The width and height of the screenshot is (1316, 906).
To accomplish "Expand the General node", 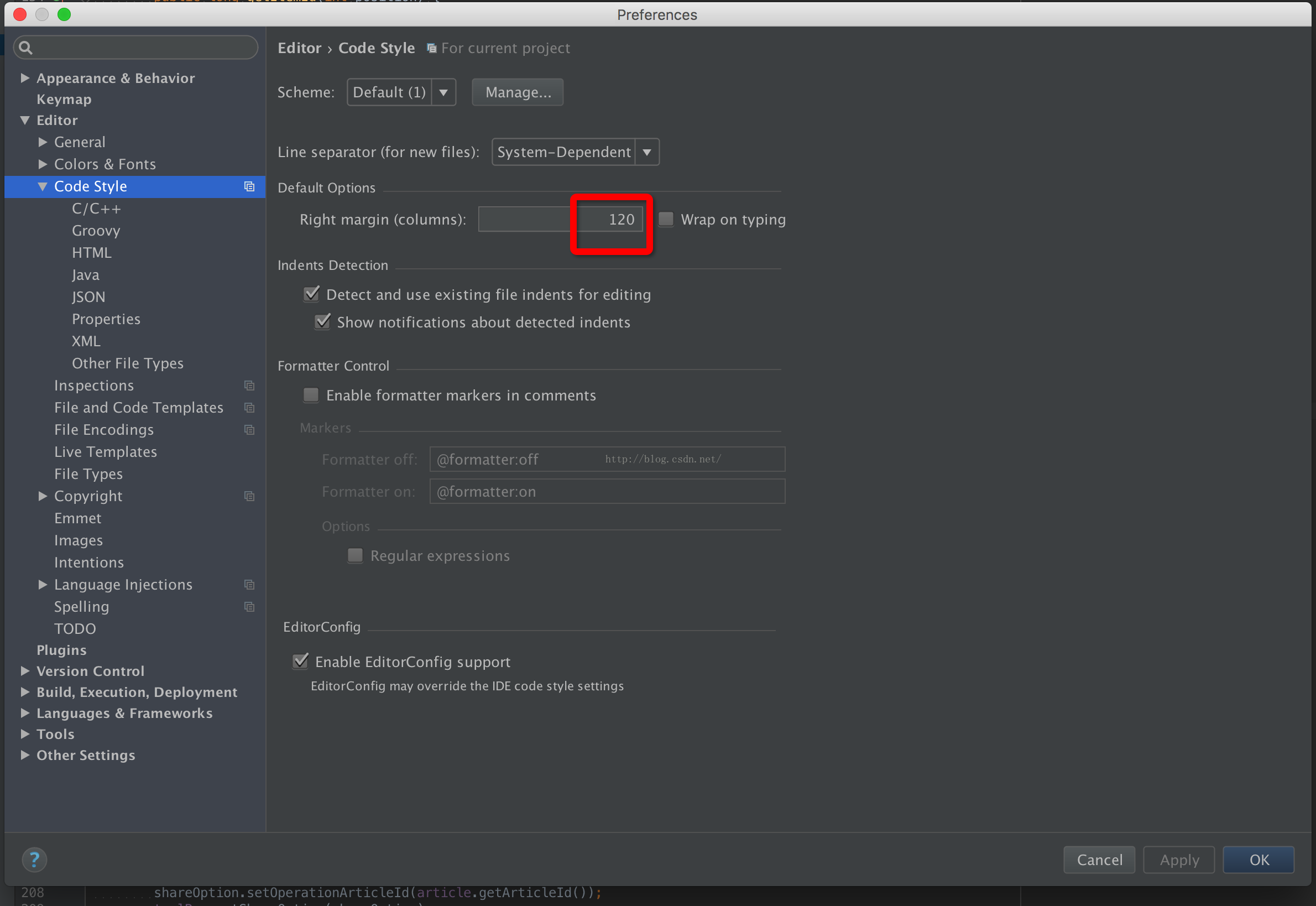I will (43, 142).
